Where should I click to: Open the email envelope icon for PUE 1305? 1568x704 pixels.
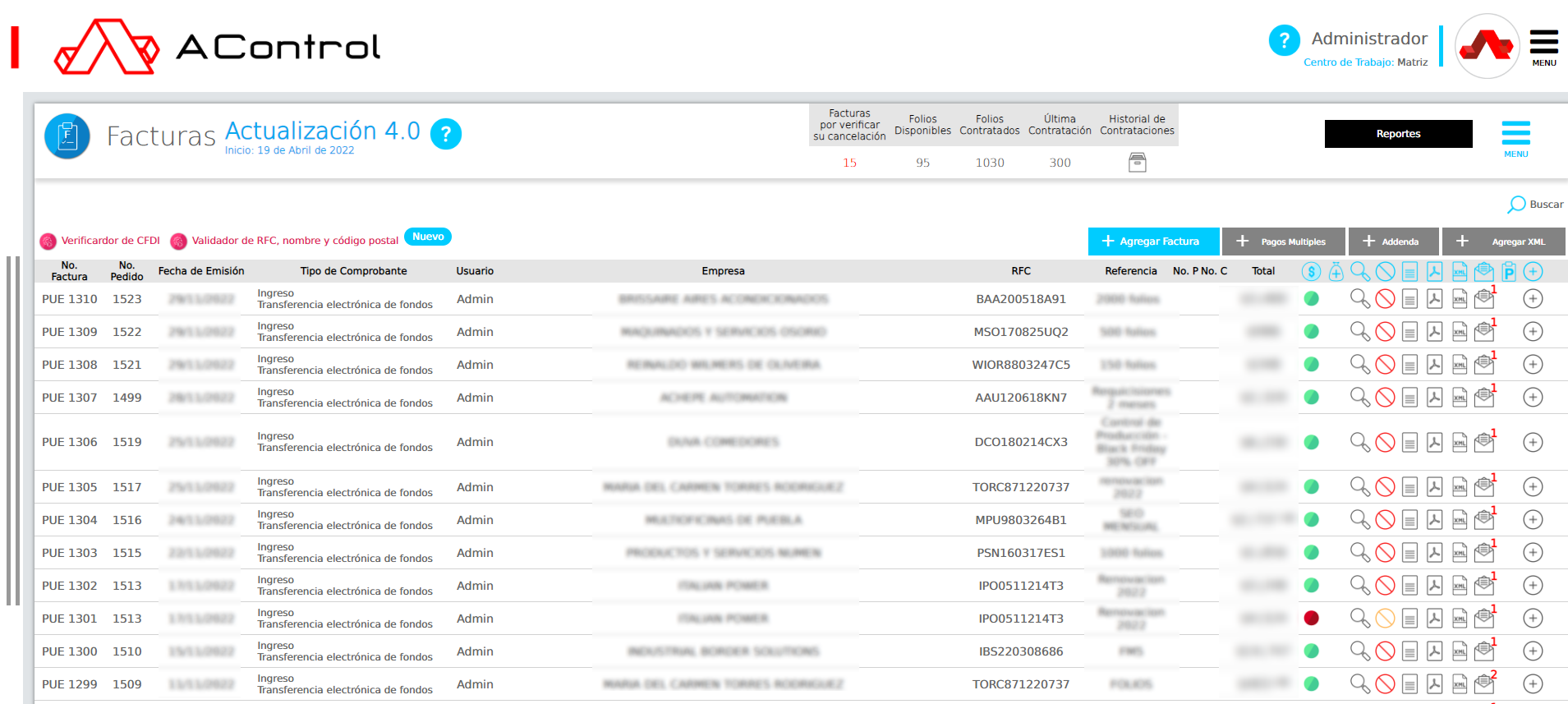click(1484, 487)
